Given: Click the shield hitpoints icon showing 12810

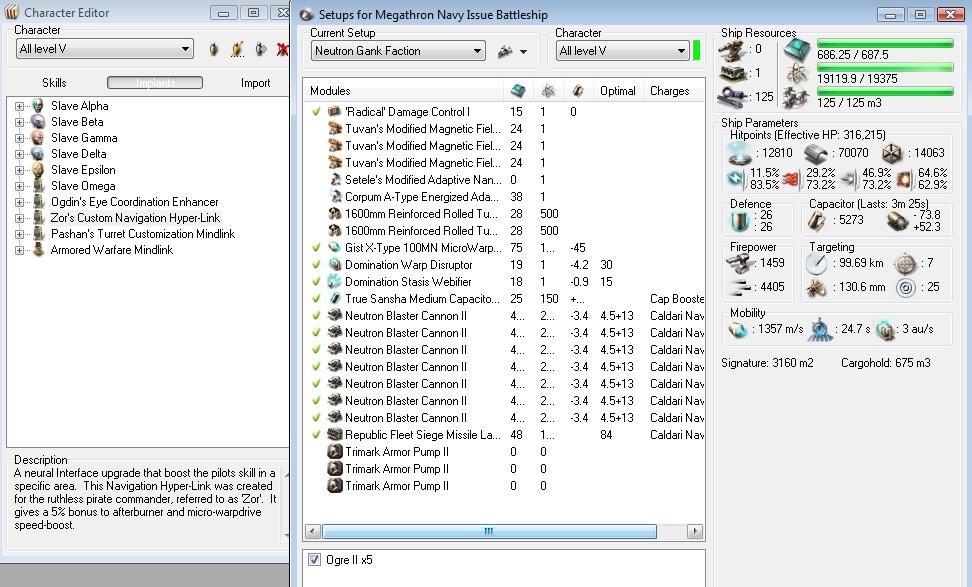Looking at the screenshot, I should [740, 152].
